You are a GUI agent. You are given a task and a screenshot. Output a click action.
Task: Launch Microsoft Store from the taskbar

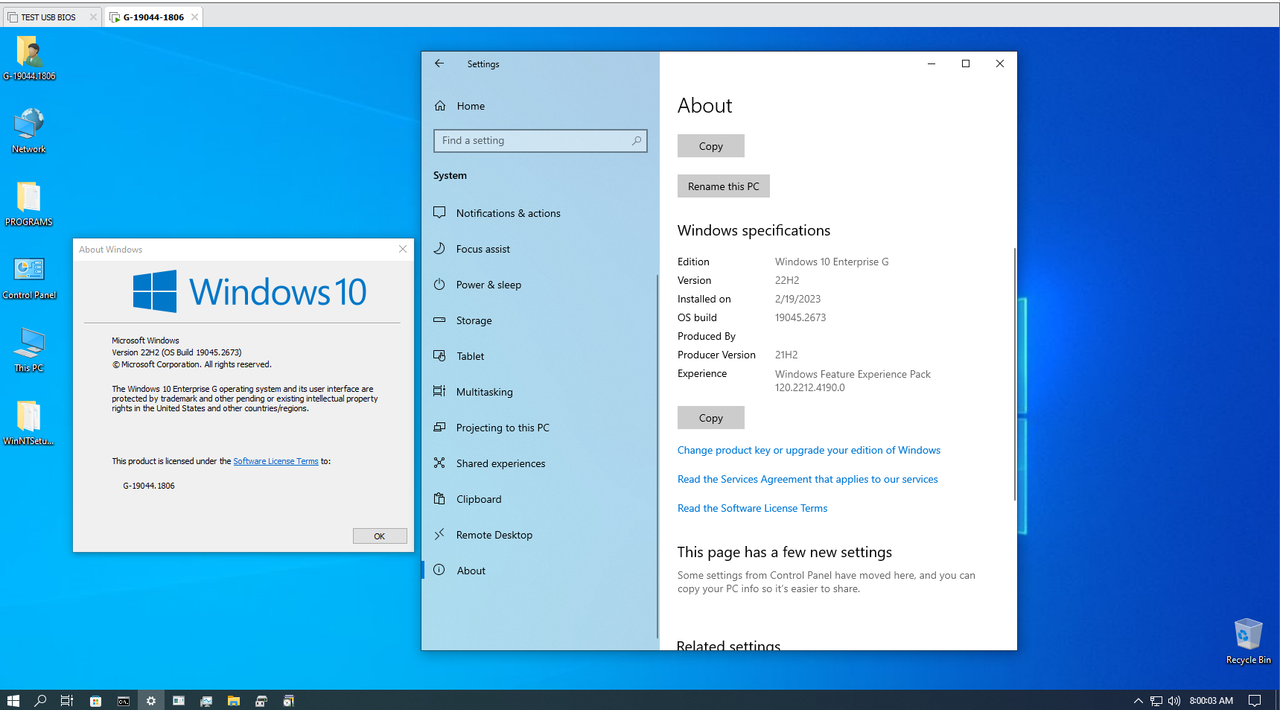pos(96,701)
